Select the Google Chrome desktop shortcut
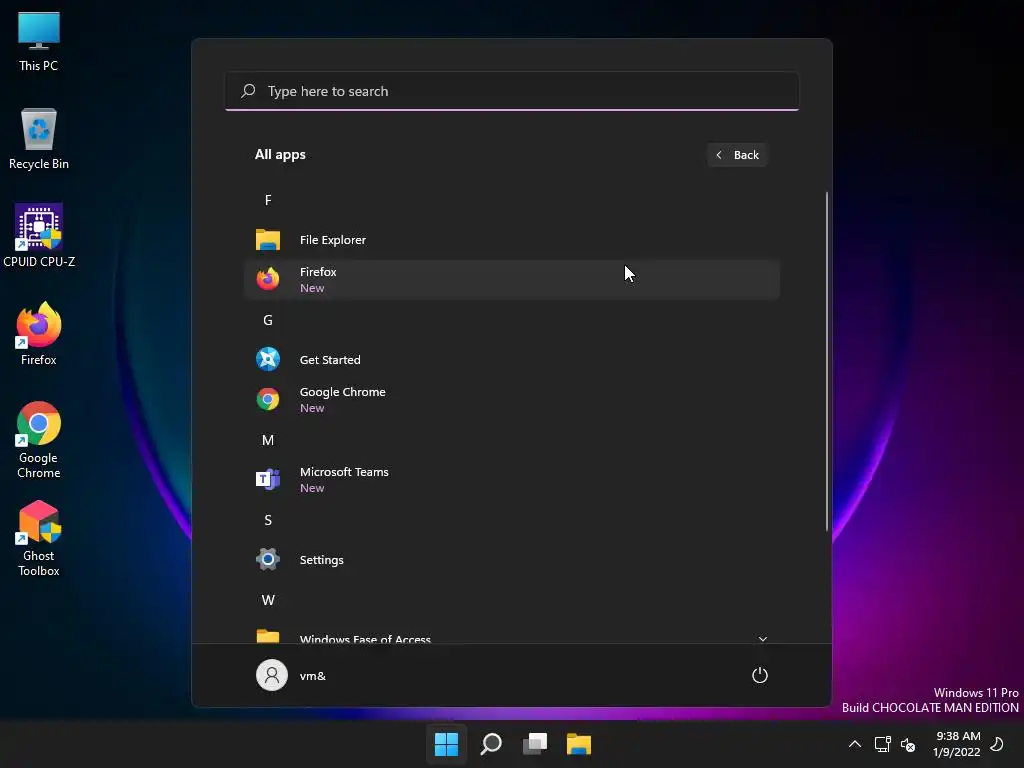Image resolution: width=1024 pixels, height=768 pixels. click(39, 440)
